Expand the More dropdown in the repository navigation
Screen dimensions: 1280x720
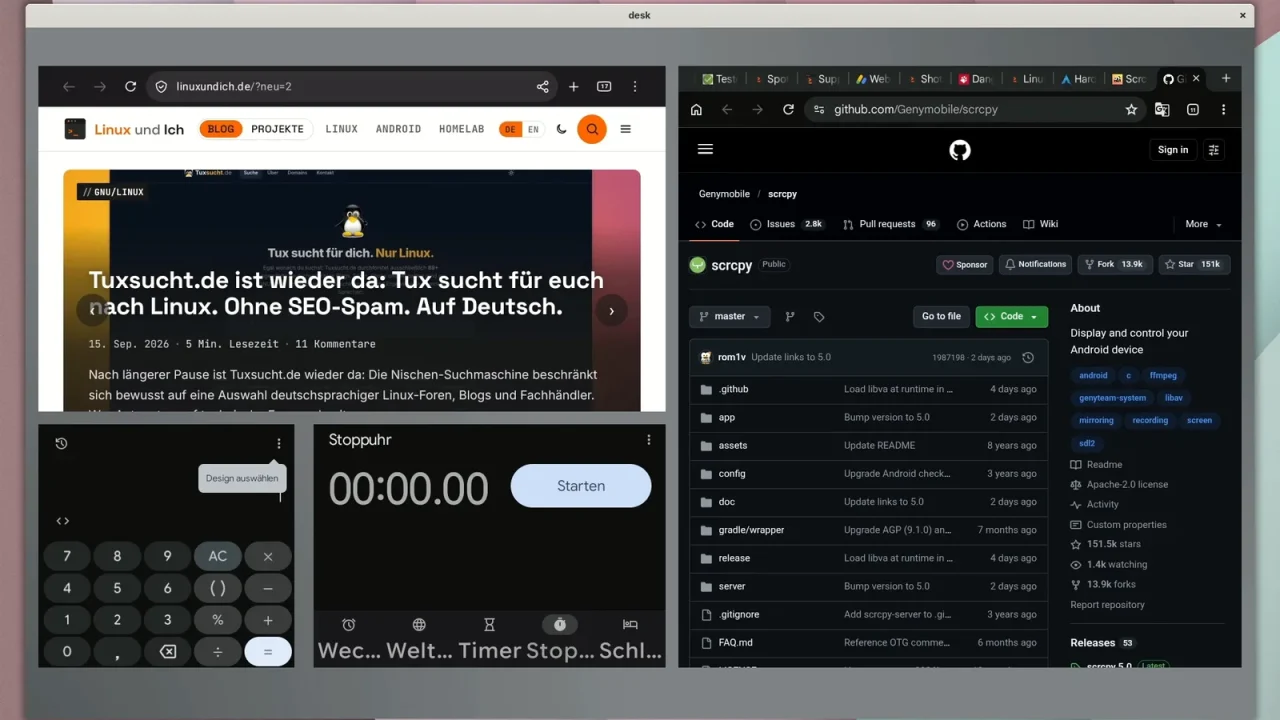click(x=1204, y=224)
